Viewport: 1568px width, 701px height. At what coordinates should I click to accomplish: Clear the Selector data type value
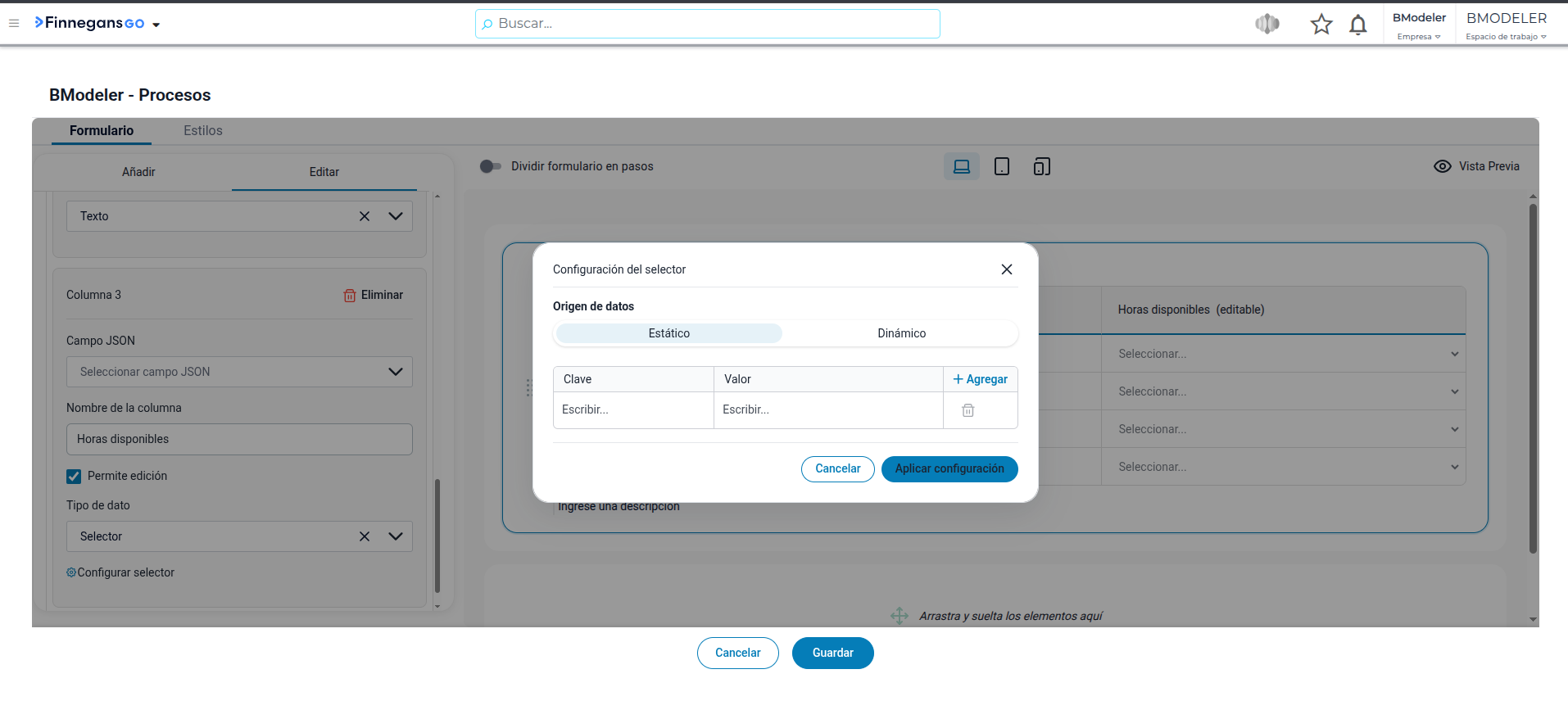coord(365,536)
